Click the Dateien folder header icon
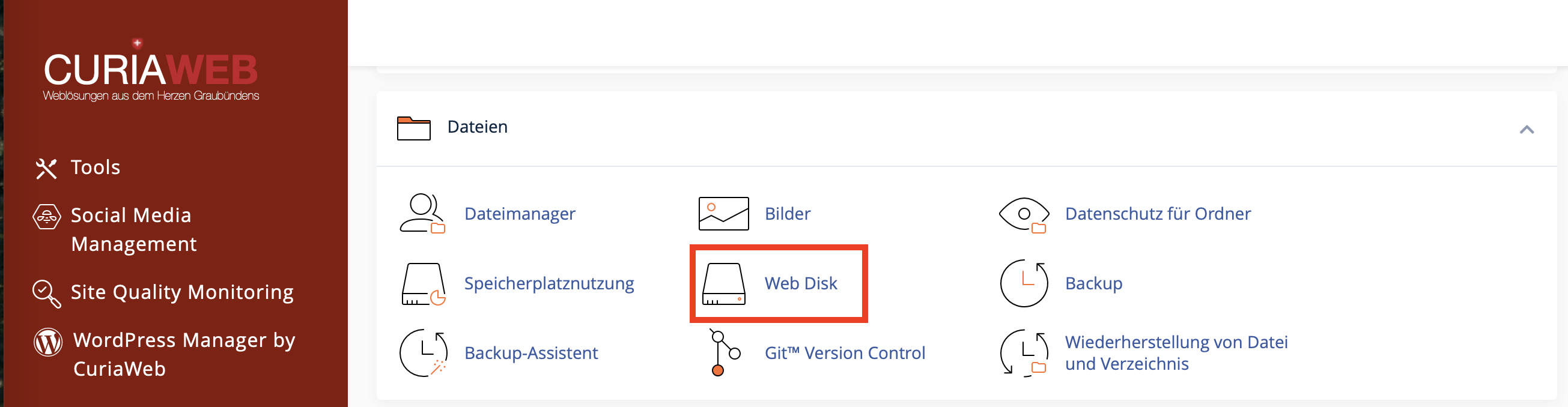Viewport: 1568px width, 407px height. (413, 128)
